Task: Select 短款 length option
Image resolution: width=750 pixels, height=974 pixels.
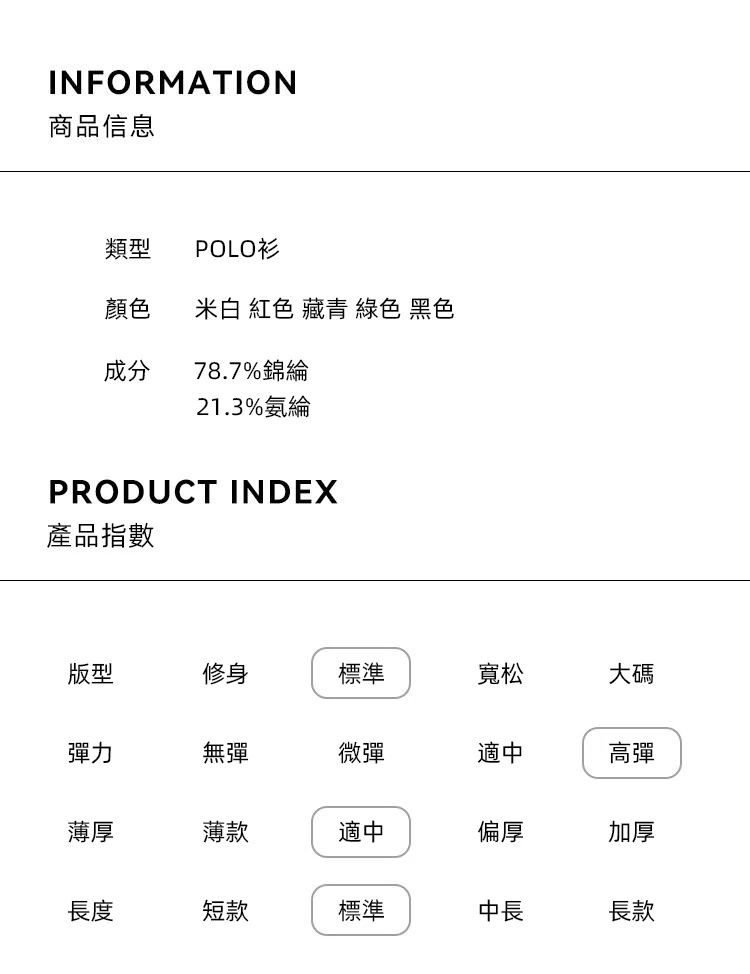Action: [225, 910]
